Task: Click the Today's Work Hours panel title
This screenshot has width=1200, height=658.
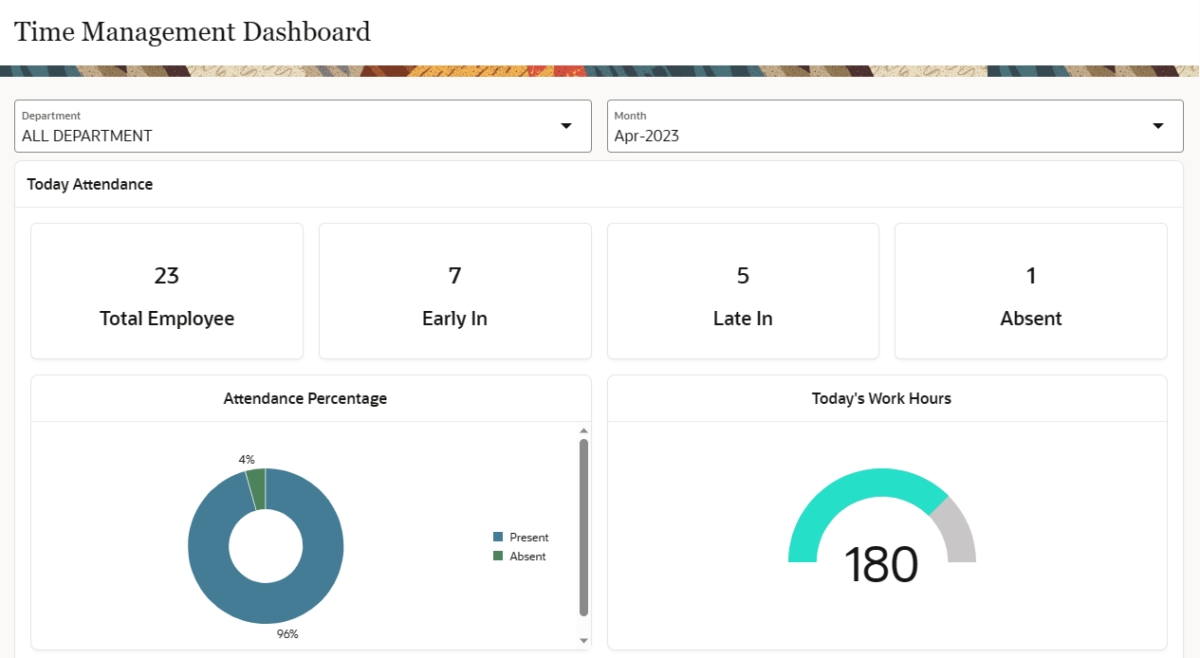Action: coord(881,398)
